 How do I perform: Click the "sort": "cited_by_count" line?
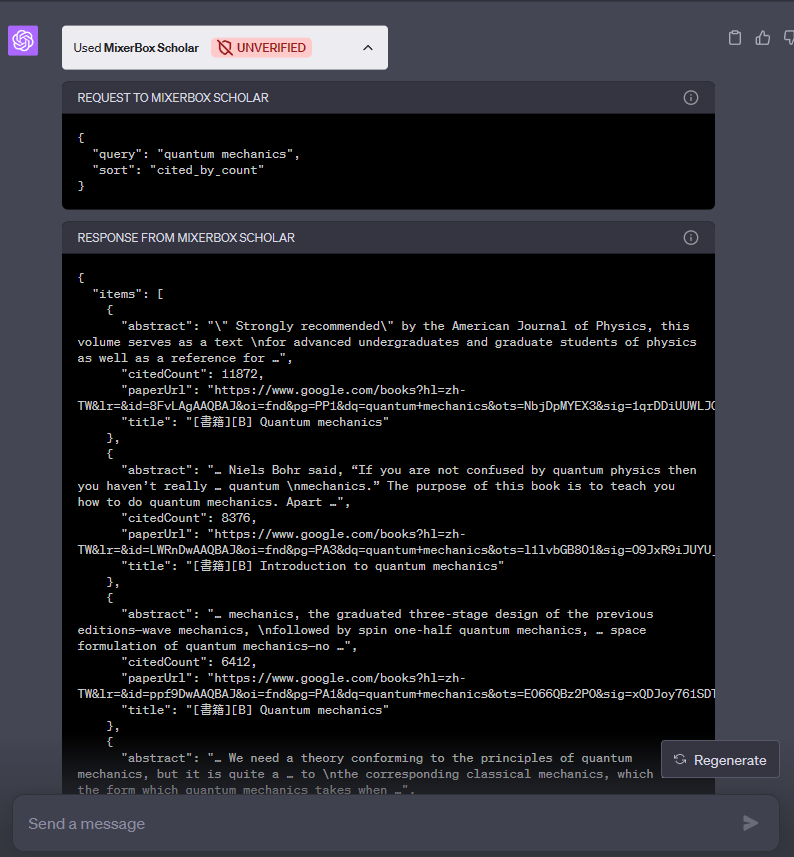(178, 170)
